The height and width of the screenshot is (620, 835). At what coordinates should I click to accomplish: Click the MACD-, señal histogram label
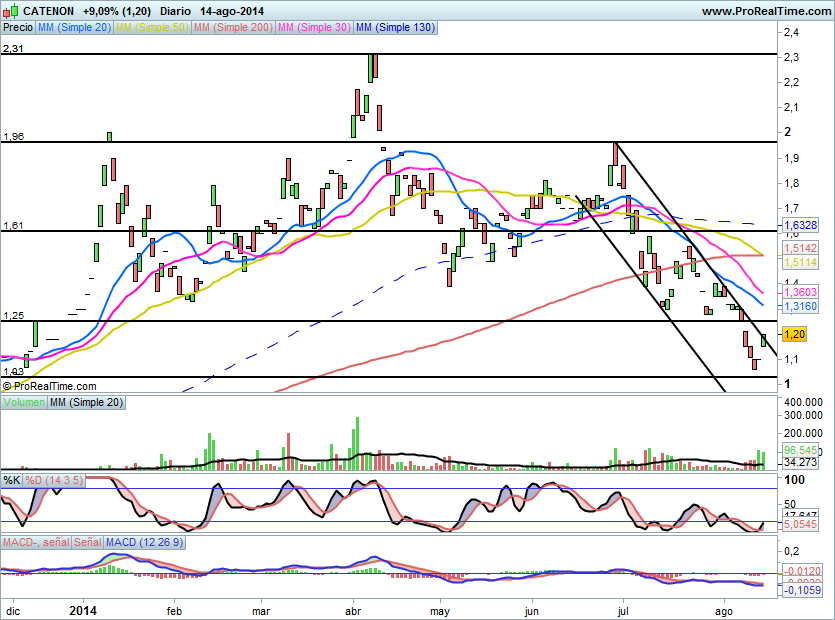click(x=34, y=542)
